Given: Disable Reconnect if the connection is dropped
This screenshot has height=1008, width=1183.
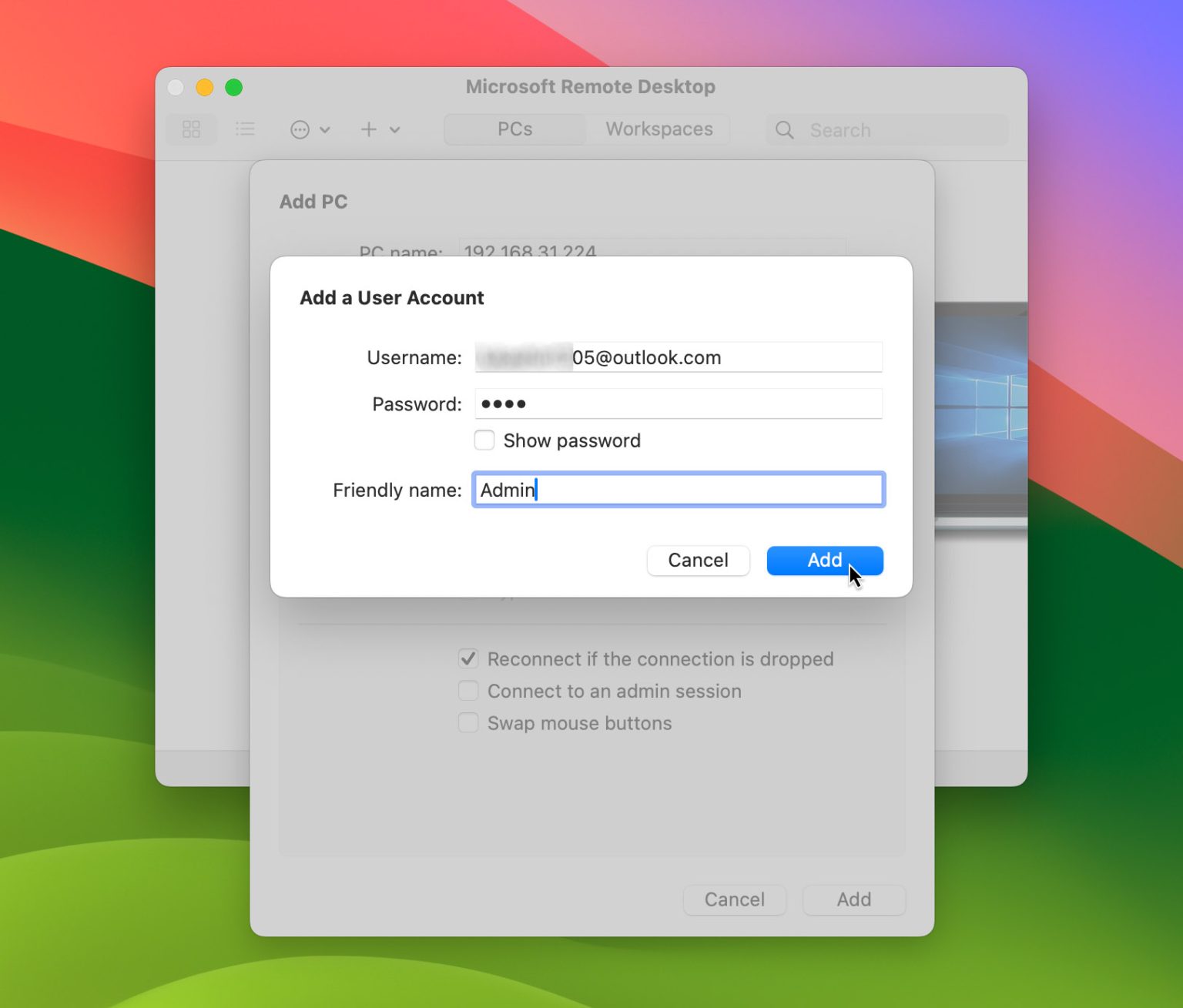Looking at the screenshot, I should tap(468, 659).
